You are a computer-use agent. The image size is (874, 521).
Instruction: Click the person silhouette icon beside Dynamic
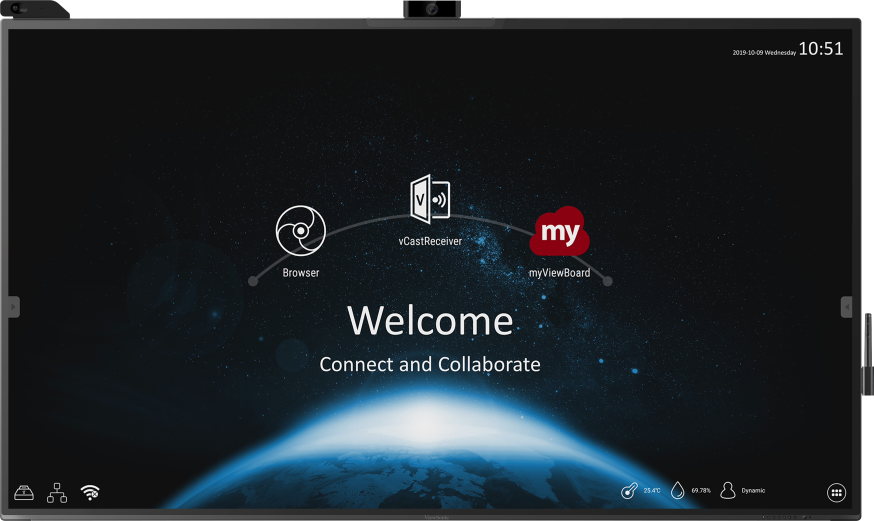[728, 490]
